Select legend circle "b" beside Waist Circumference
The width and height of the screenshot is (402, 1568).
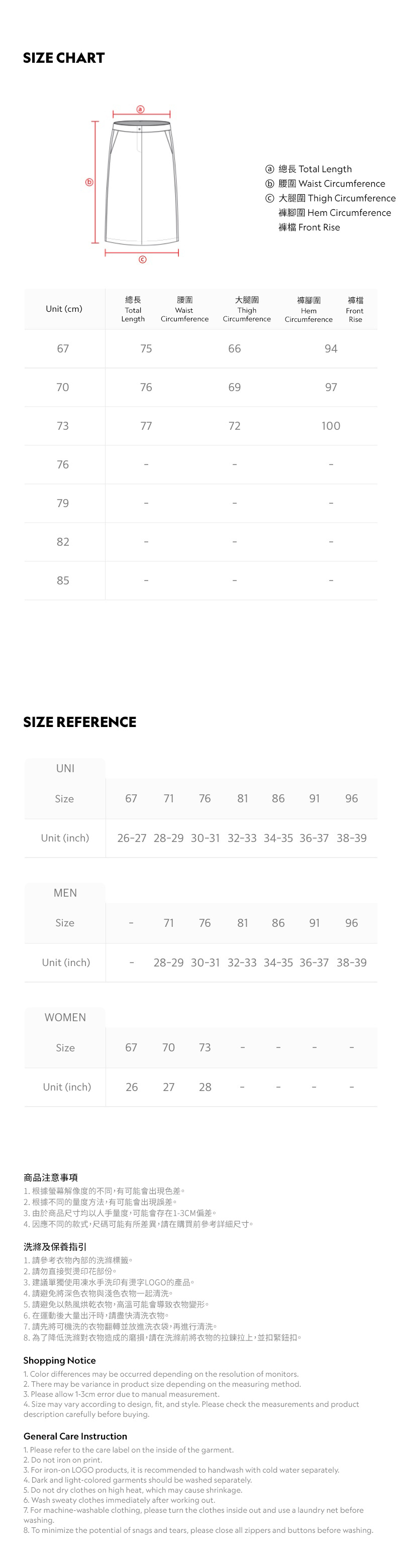(x=269, y=184)
